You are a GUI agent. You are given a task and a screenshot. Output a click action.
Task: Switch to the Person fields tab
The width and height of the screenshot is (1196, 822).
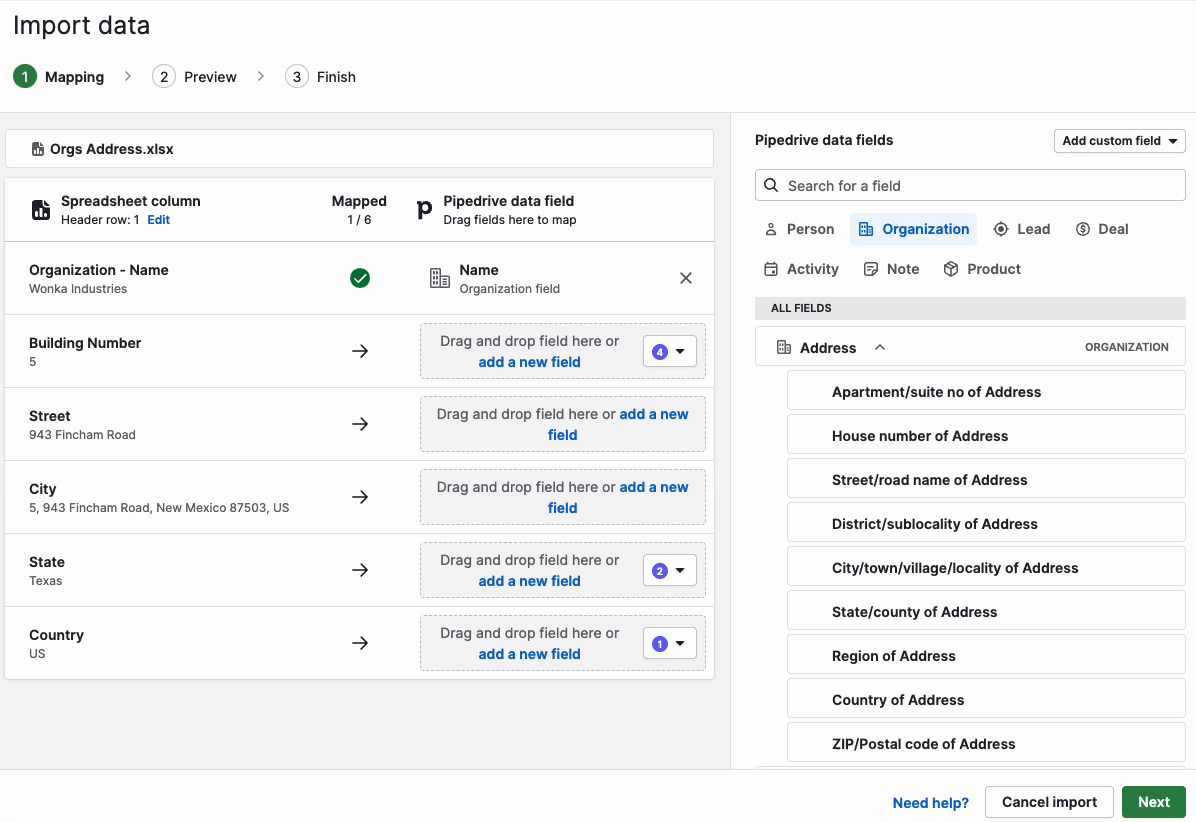coord(799,229)
